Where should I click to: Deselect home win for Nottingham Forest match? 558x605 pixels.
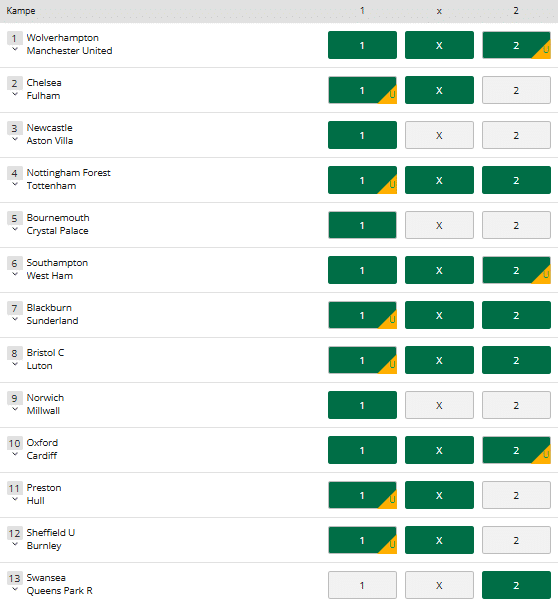[362, 180]
